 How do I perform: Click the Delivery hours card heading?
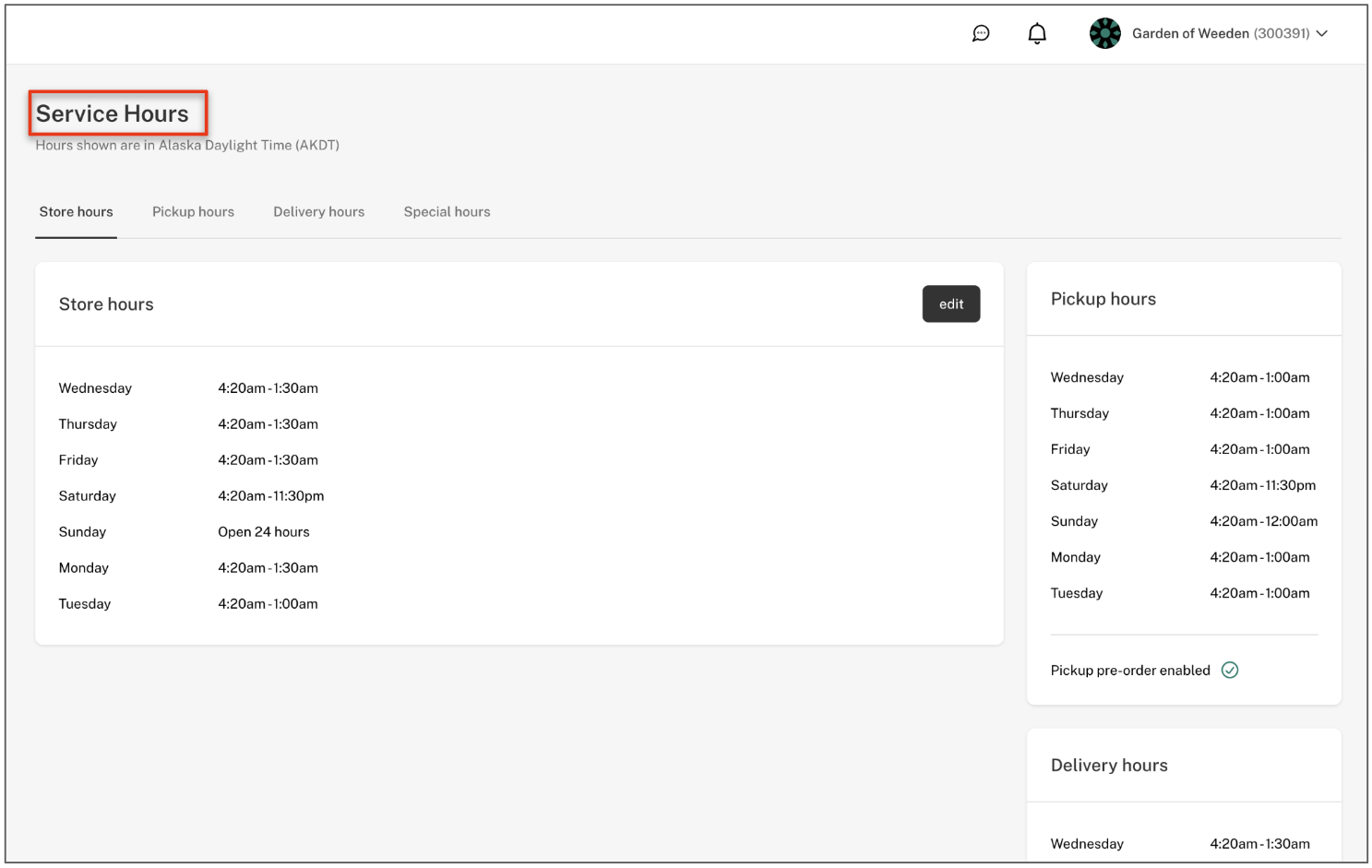(x=1109, y=766)
